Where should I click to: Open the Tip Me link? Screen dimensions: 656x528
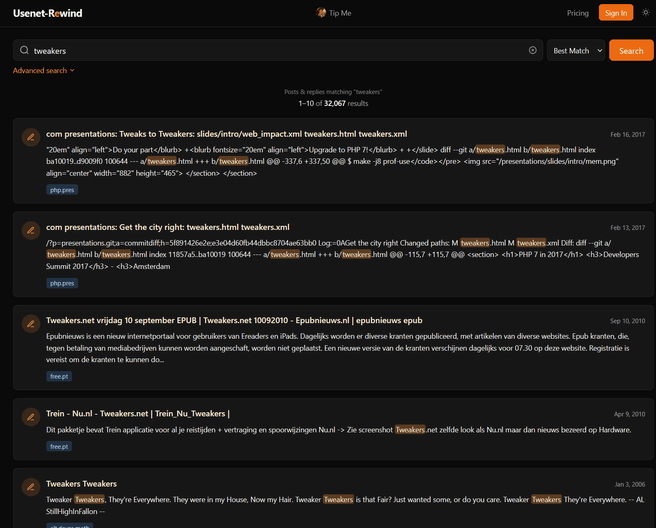[333, 13]
